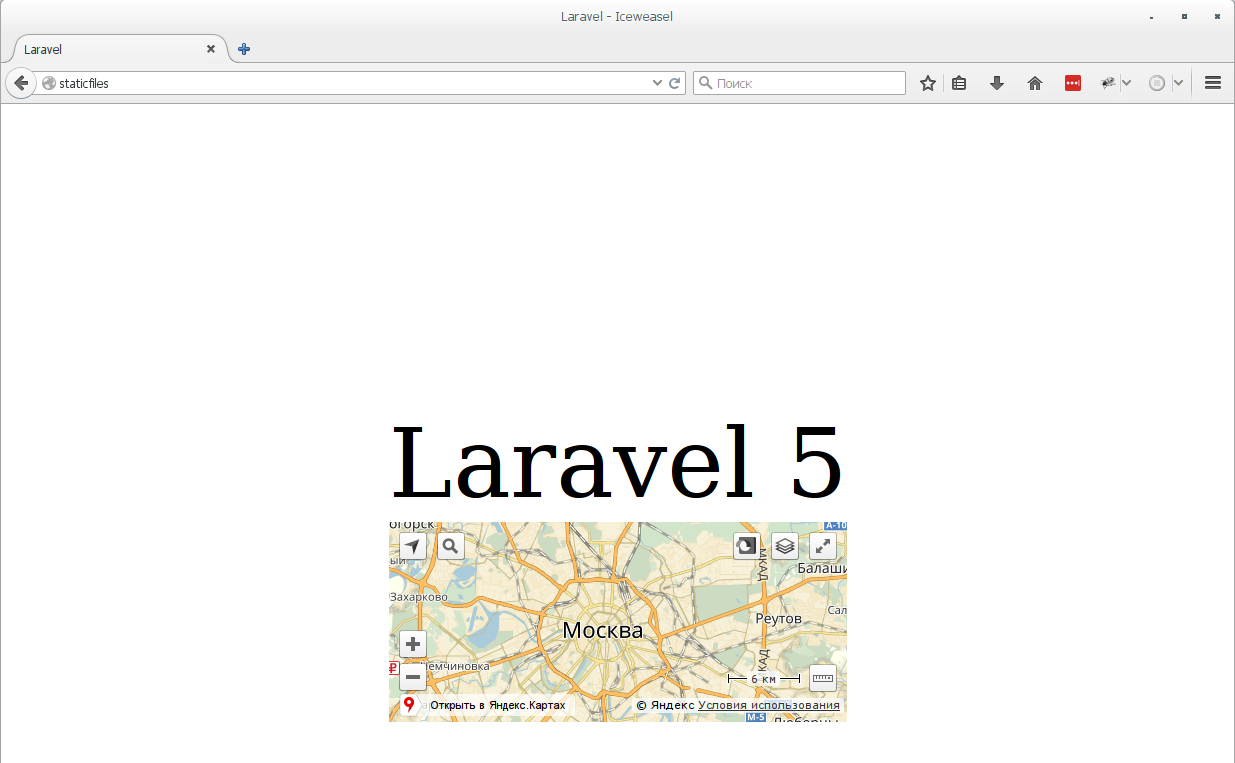Expand map to fullscreen

click(x=823, y=546)
